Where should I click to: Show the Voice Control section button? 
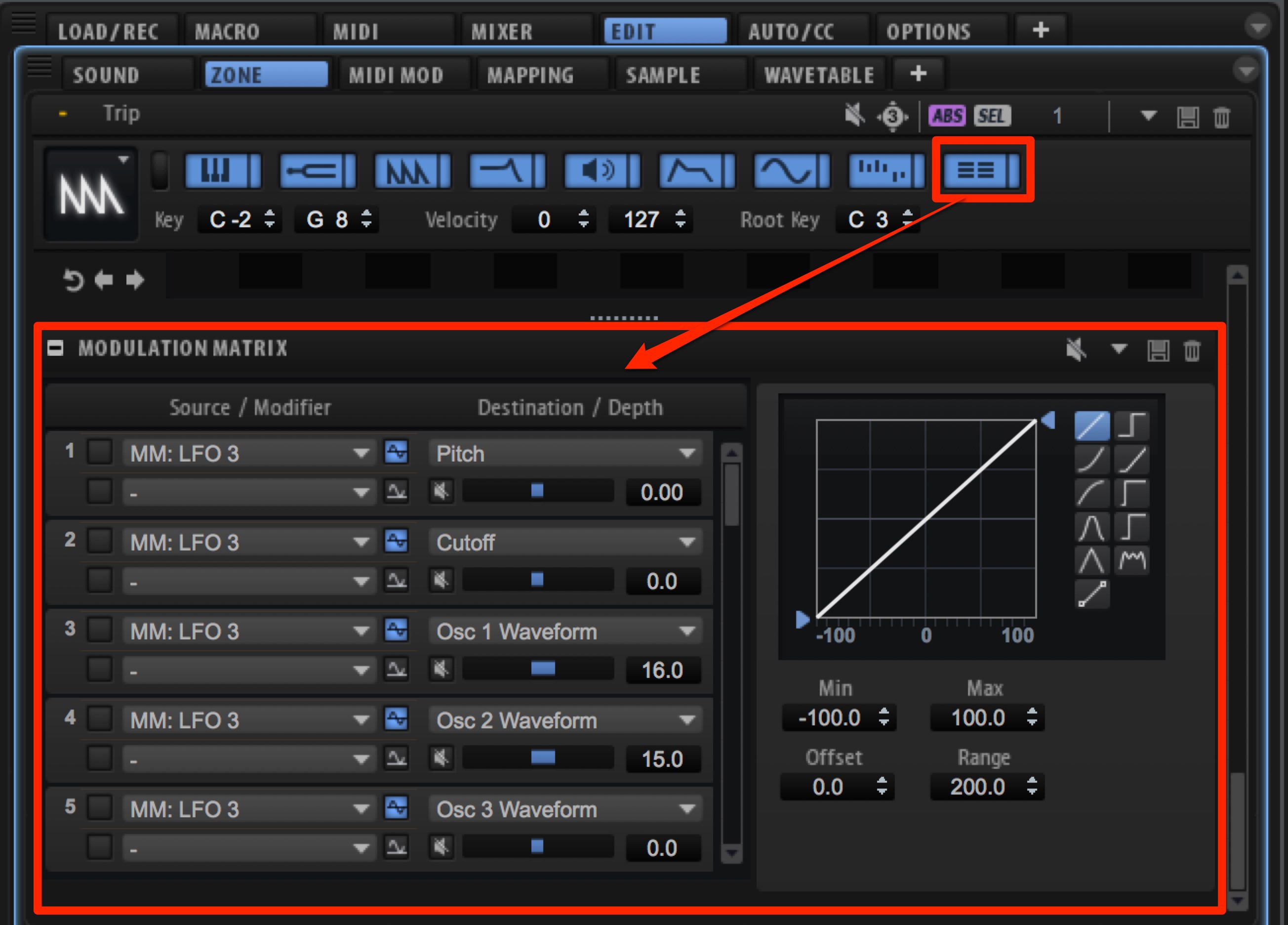point(223,170)
